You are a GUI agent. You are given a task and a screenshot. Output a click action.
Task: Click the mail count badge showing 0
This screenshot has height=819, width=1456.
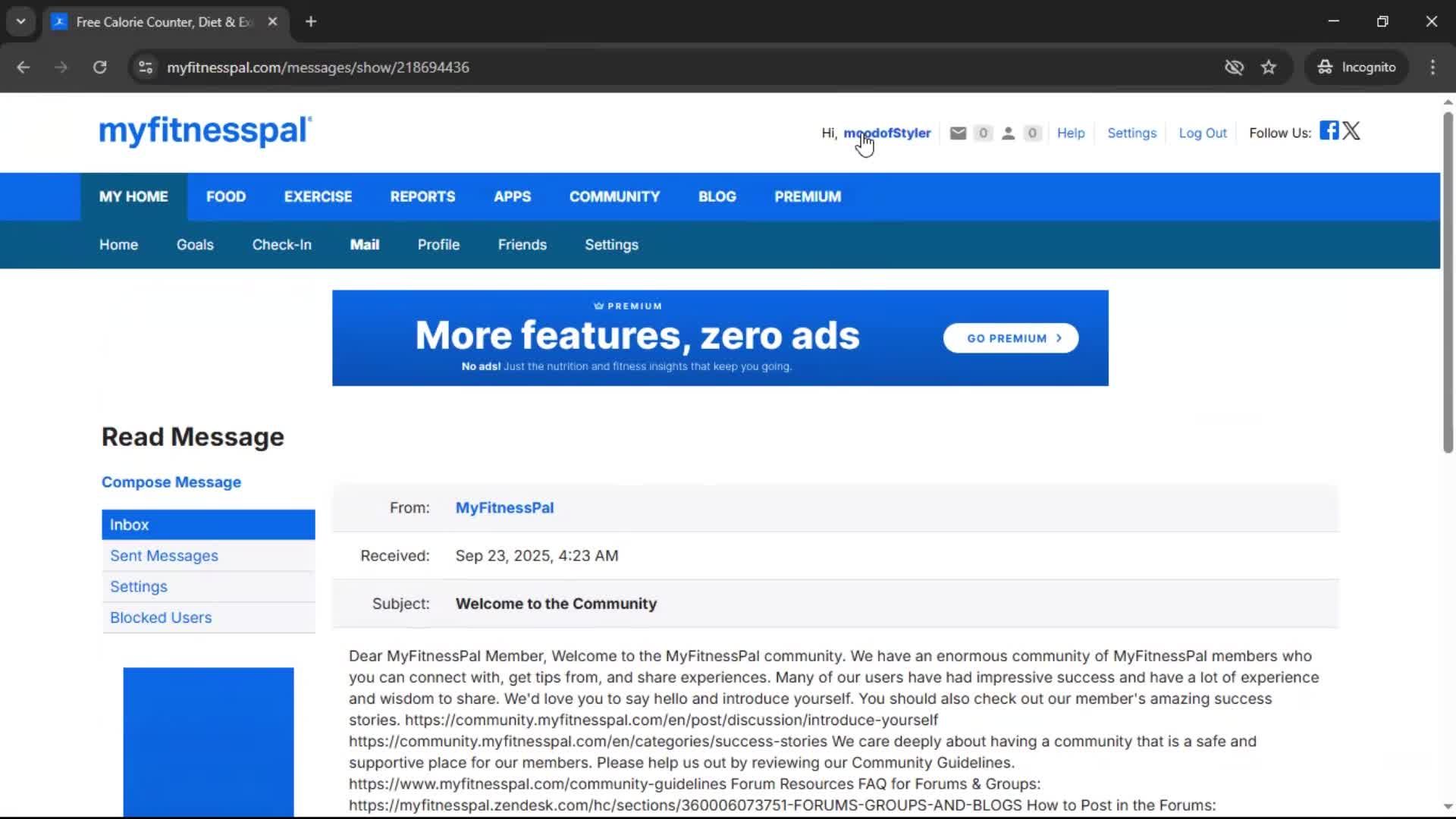983,133
